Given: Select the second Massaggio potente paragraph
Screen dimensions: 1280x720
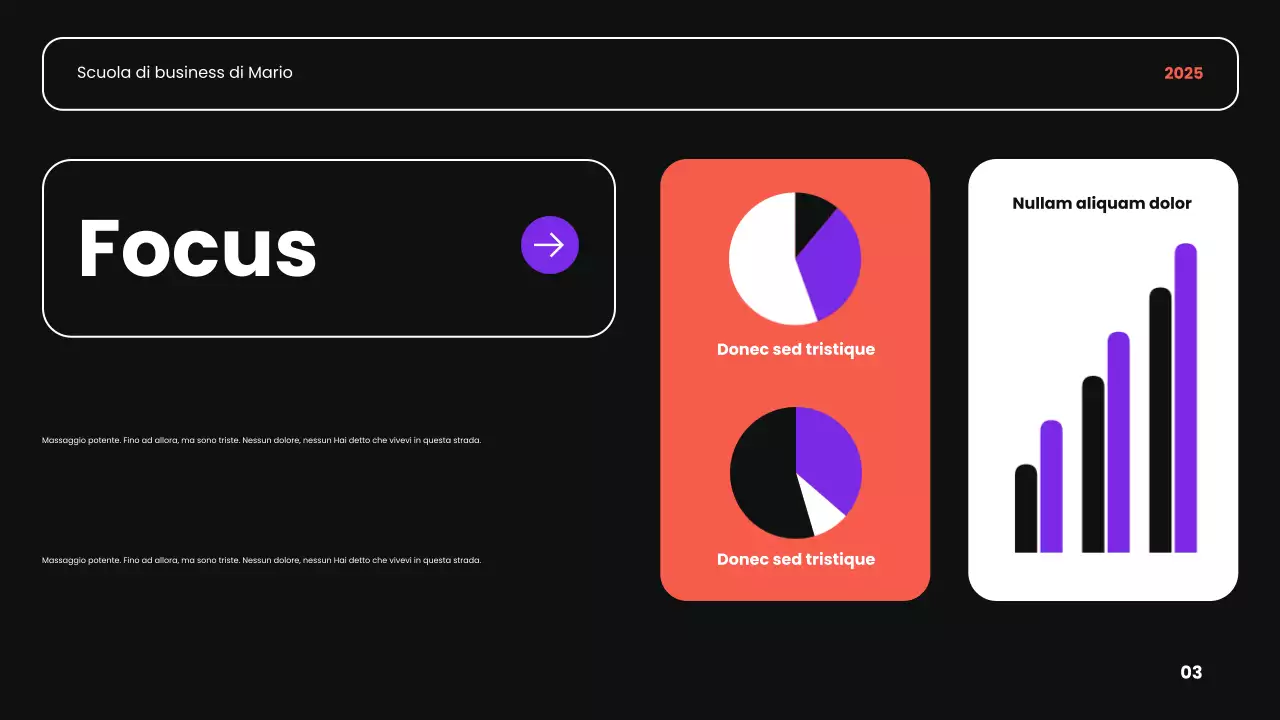Looking at the screenshot, I should pyautogui.click(x=262, y=560).
